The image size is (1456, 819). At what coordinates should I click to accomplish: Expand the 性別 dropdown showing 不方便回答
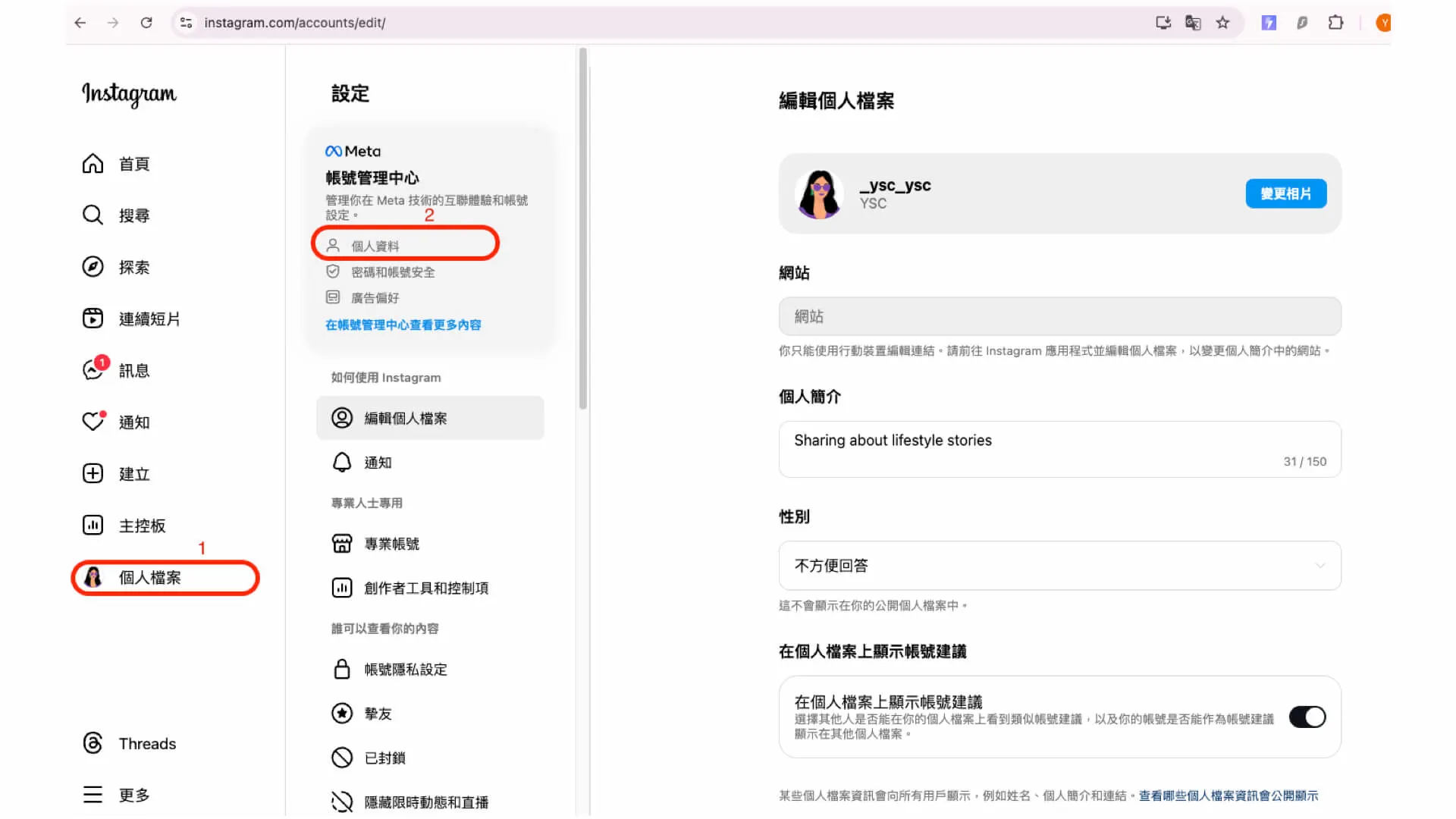point(1060,566)
